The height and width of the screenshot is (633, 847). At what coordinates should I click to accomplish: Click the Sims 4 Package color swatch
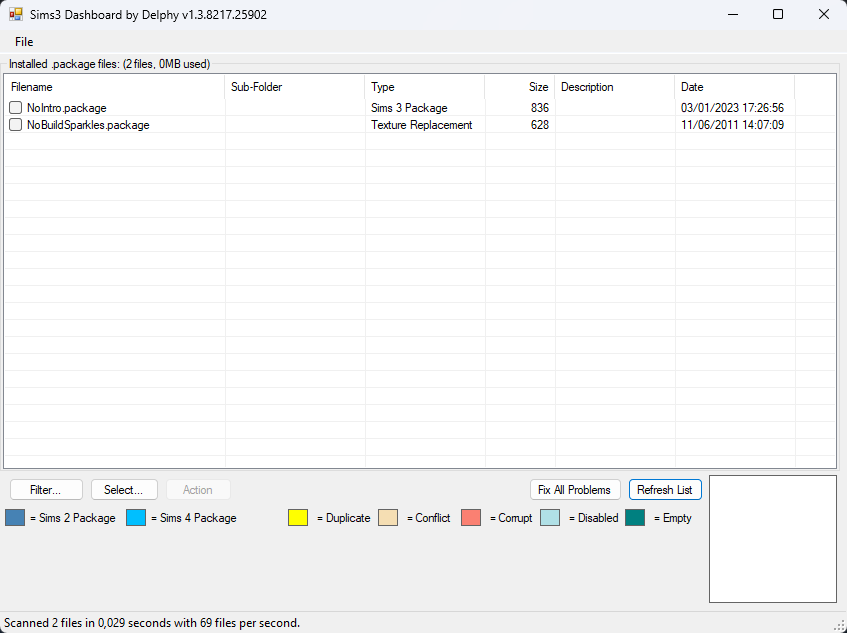click(x=136, y=517)
